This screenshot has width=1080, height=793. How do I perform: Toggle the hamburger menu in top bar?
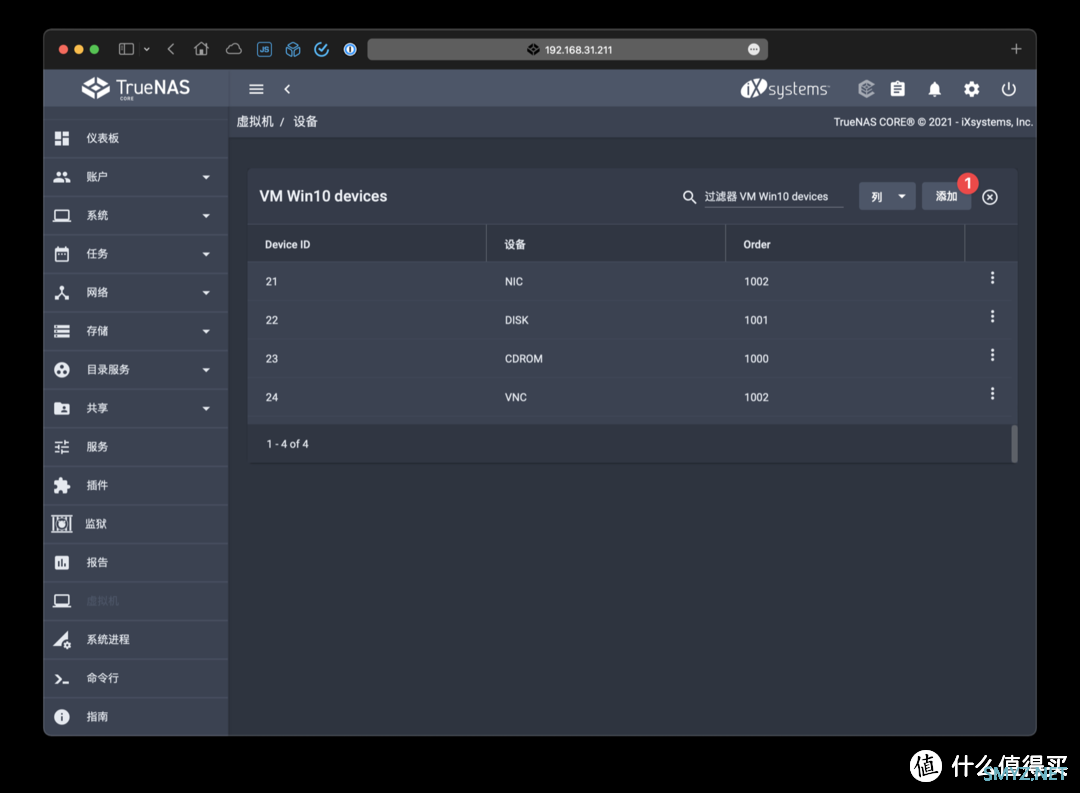(x=256, y=89)
